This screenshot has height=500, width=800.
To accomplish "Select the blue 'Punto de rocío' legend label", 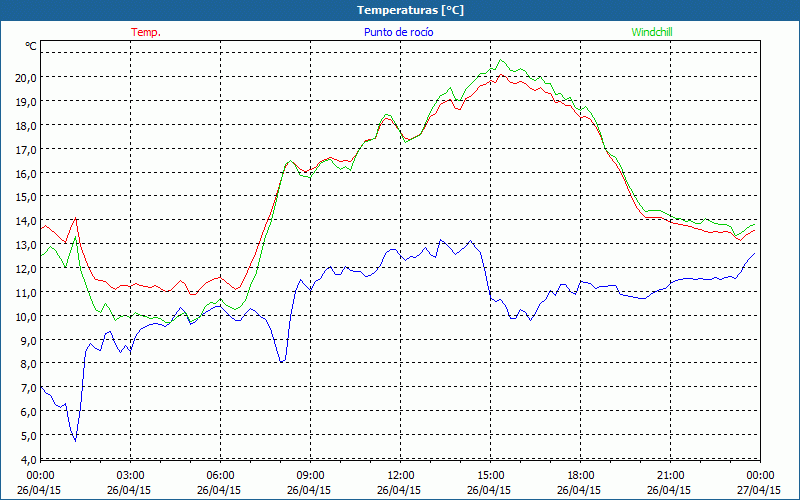I will tap(398, 32).
